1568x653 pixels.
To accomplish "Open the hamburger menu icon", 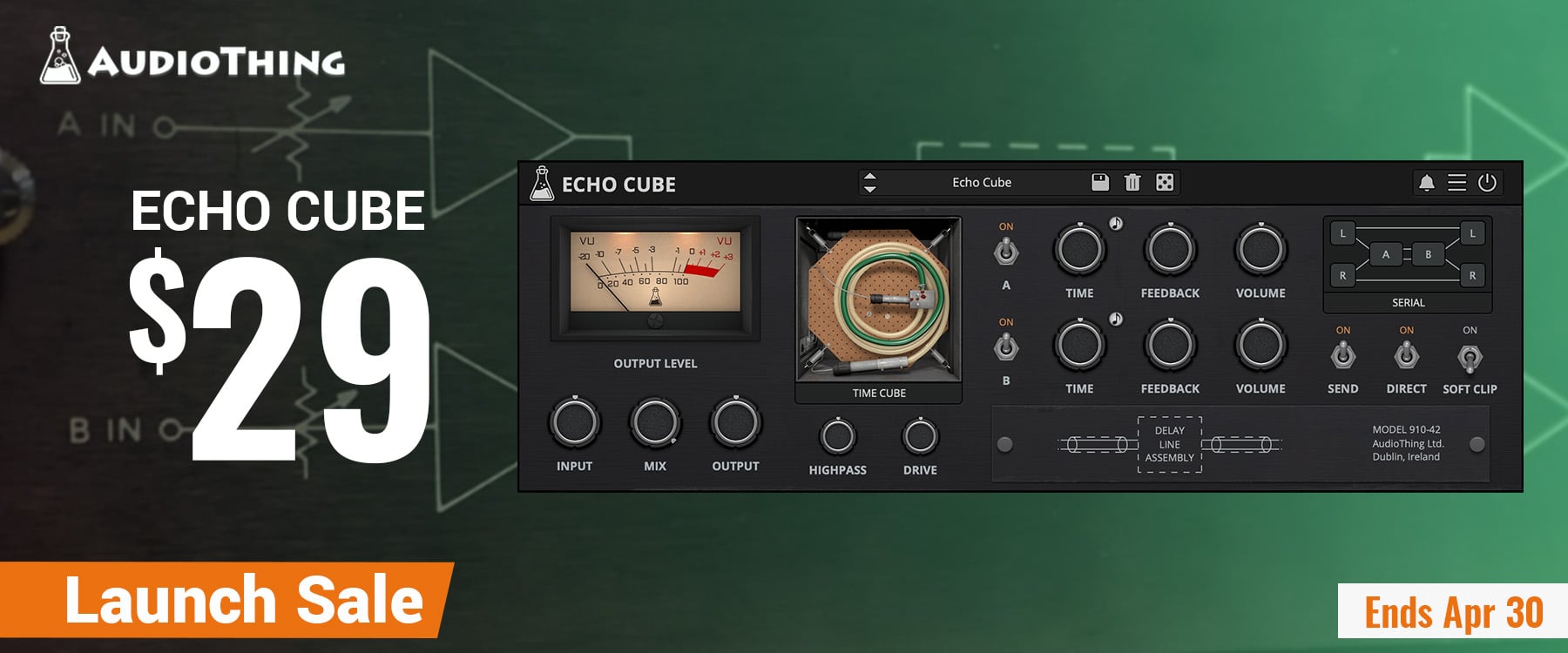I will pyautogui.click(x=1456, y=183).
